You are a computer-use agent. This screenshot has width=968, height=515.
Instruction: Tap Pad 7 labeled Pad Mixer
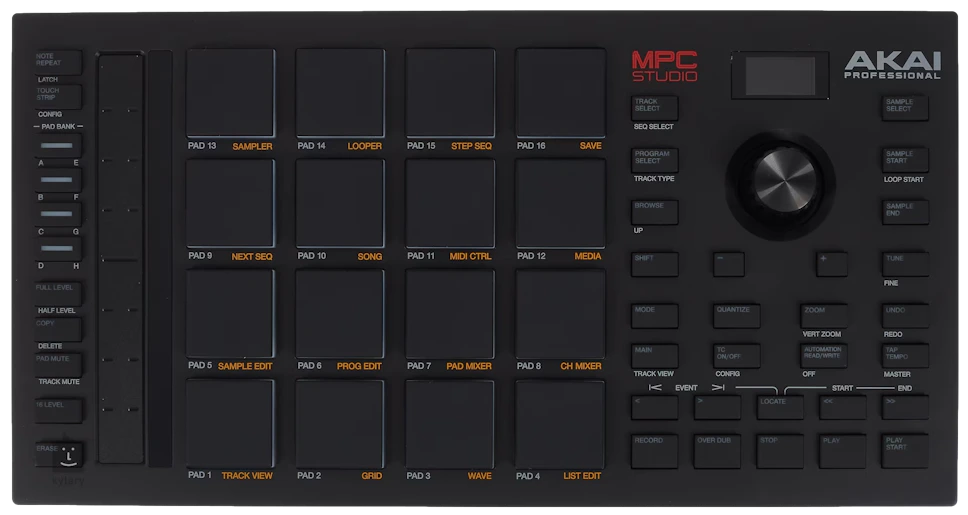click(450, 314)
